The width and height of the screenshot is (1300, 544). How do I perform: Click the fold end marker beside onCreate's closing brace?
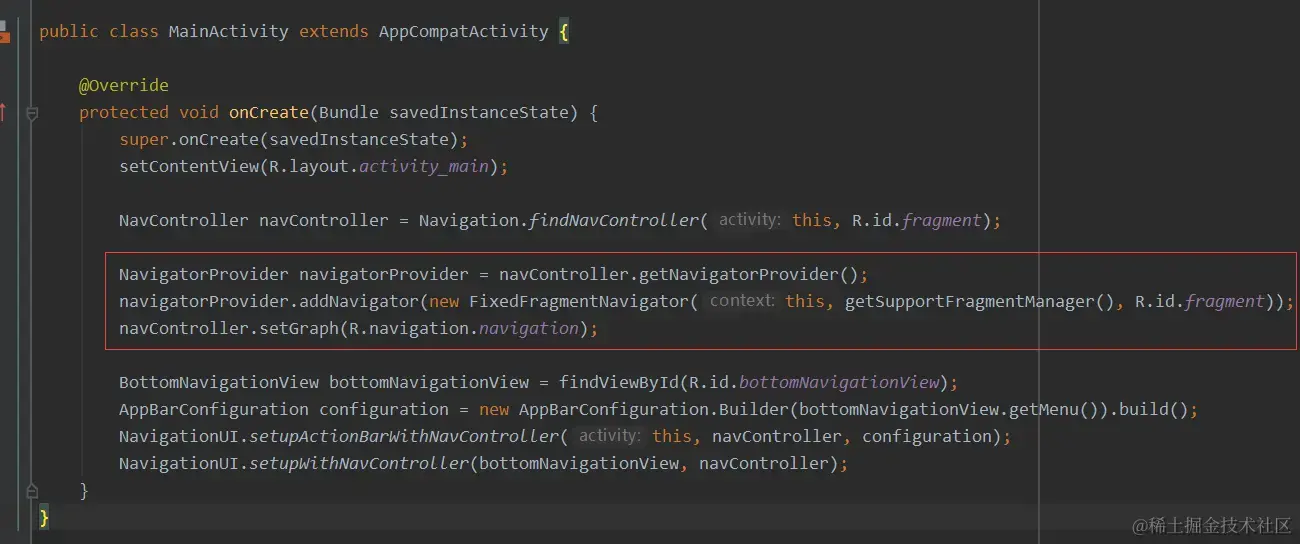click(x=32, y=491)
